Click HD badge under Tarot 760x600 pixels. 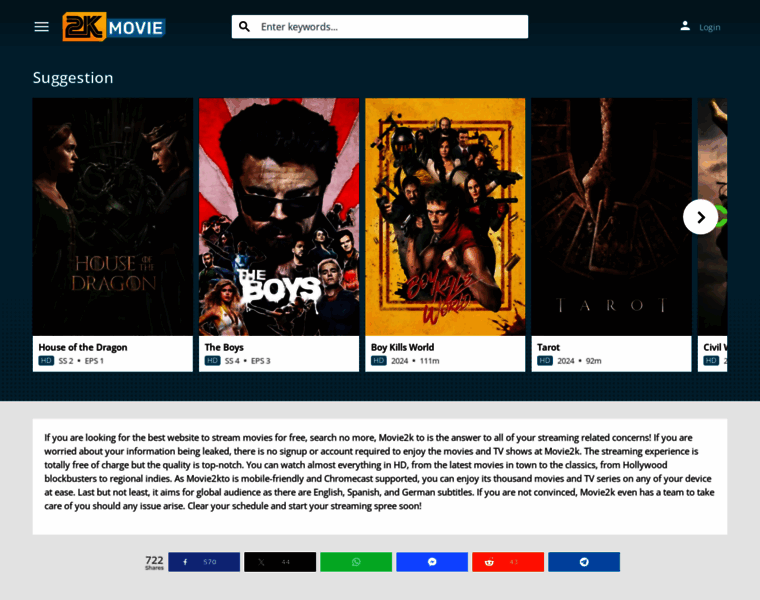(545, 361)
